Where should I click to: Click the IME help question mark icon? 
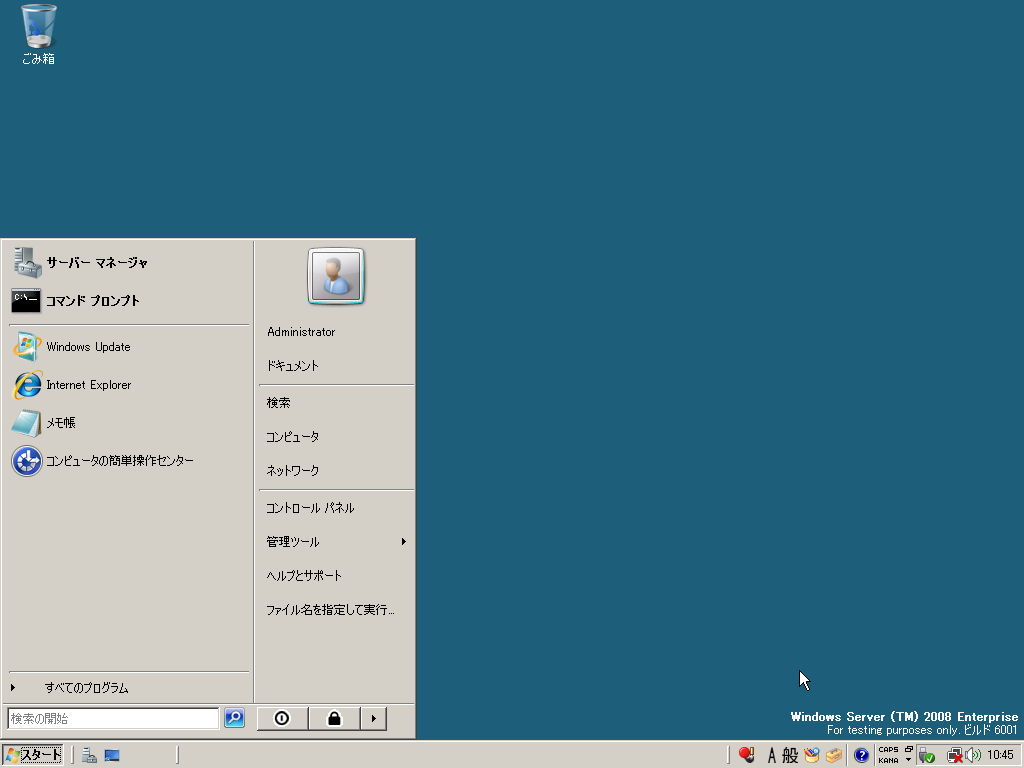click(x=861, y=755)
